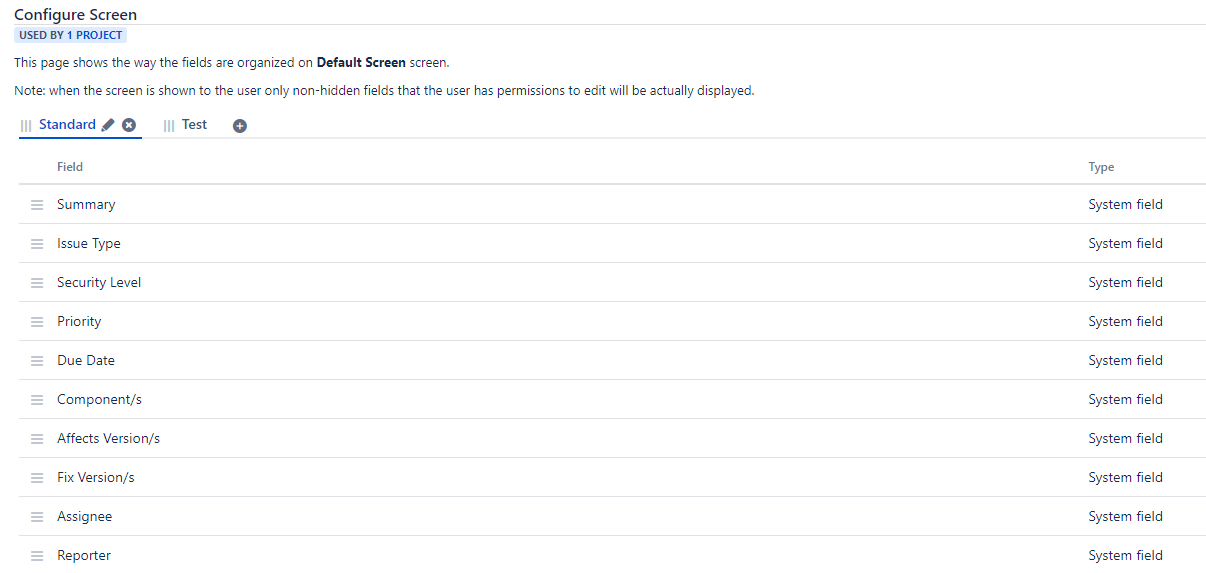
Task: Add a new tab with the plus icon
Action: click(240, 126)
